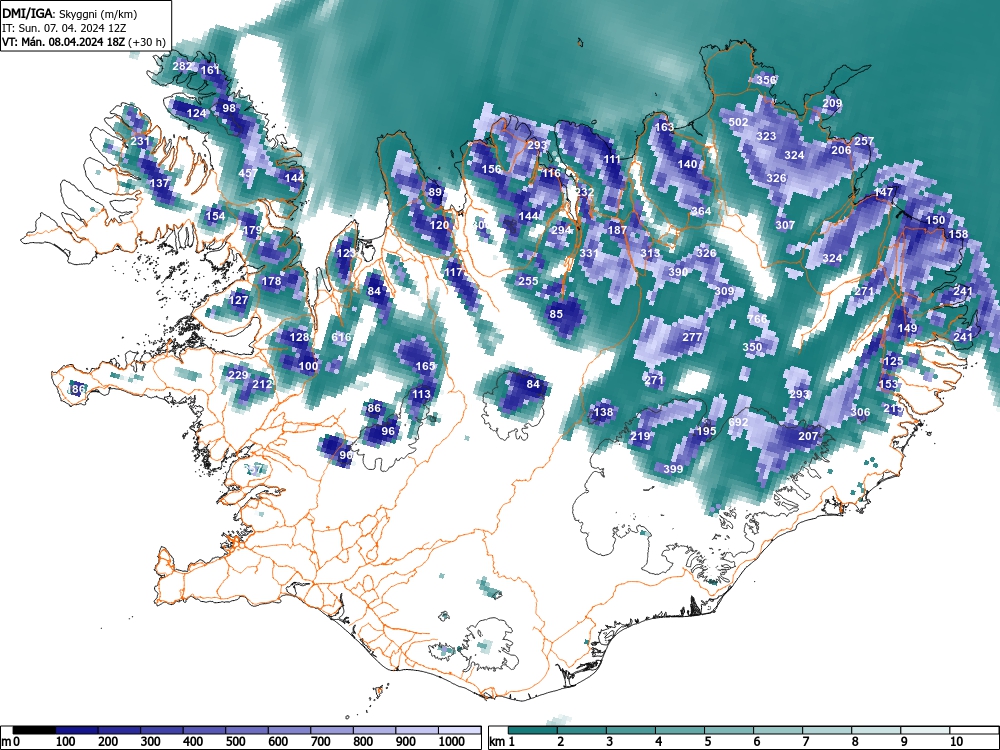
Task: Click the 'km 1' label on the kilometre legend
Action: [502, 742]
